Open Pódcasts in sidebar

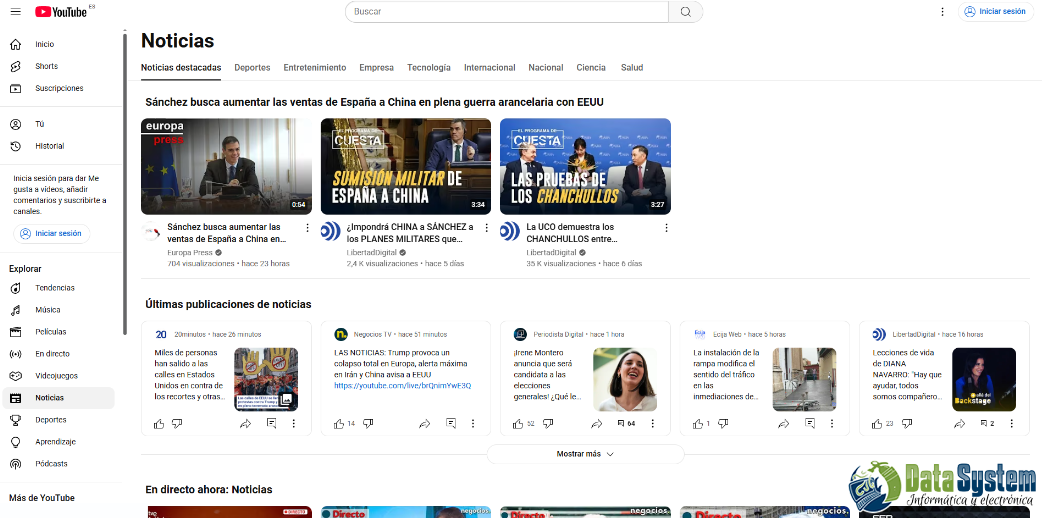(57, 463)
